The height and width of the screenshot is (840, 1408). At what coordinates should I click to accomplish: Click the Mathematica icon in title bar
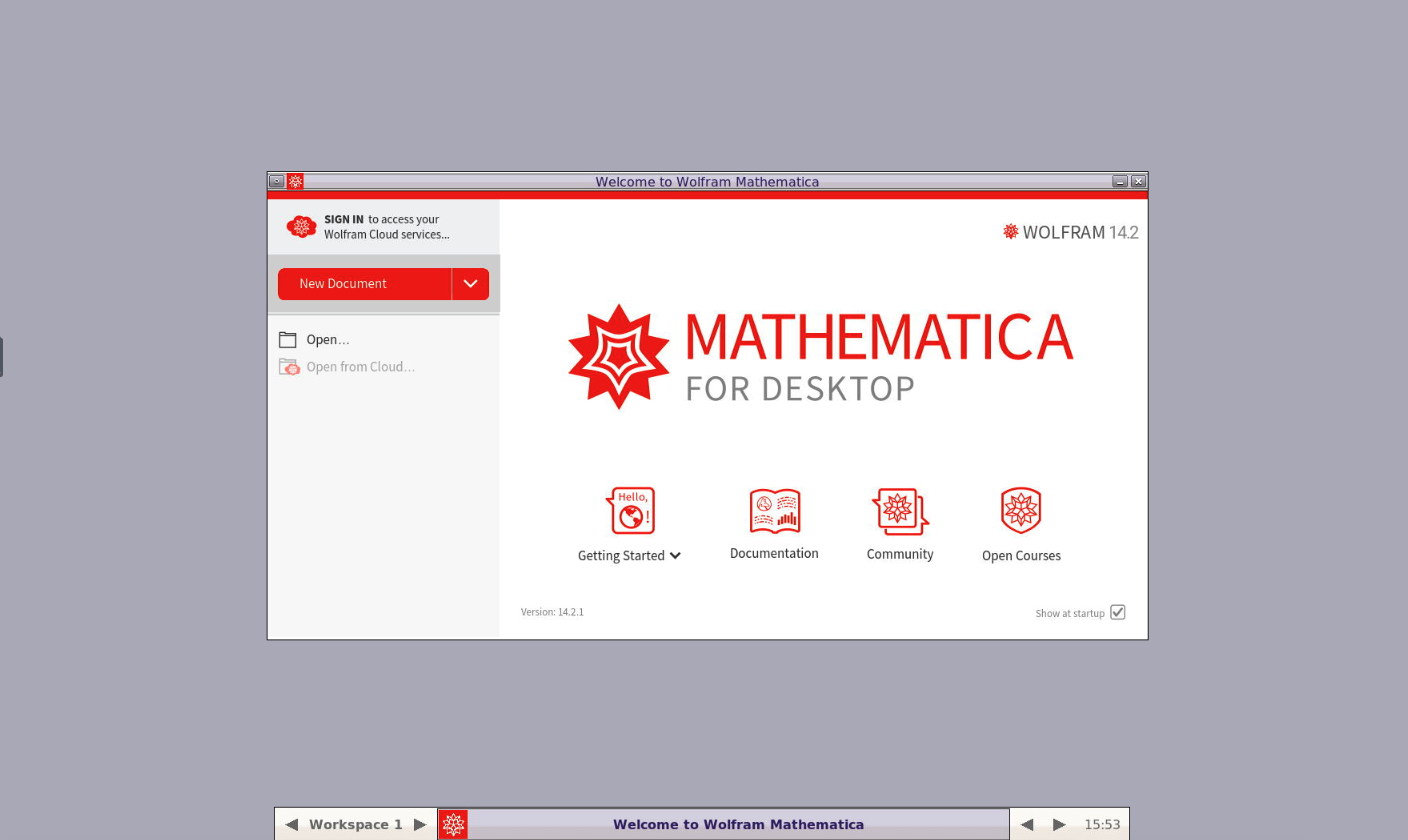295,181
